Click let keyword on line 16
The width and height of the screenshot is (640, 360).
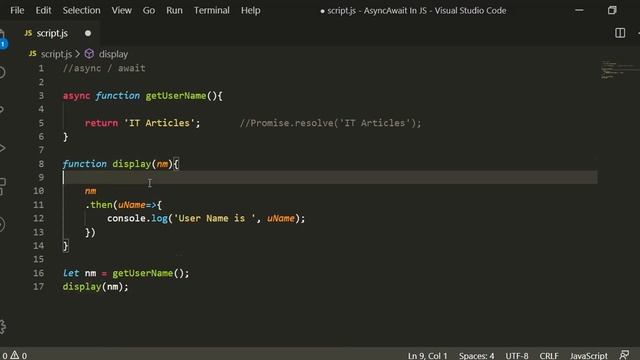point(71,273)
